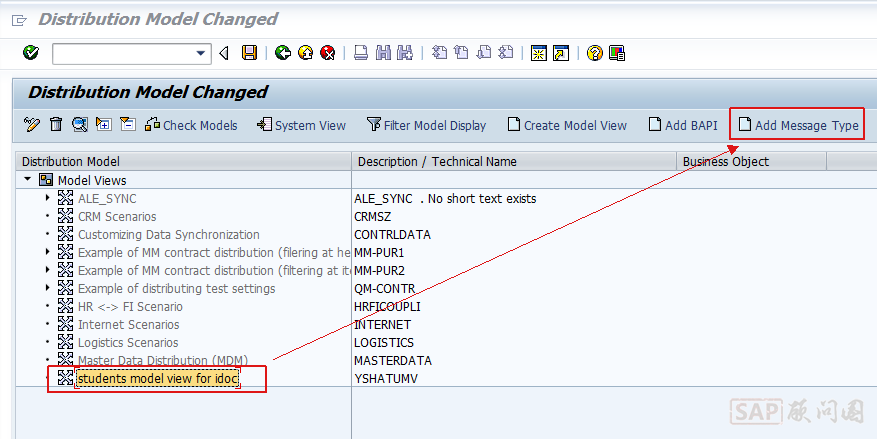Screen dimensions: 877x439
Task: Click the Print icon in the toolbar
Action: [361, 53]
